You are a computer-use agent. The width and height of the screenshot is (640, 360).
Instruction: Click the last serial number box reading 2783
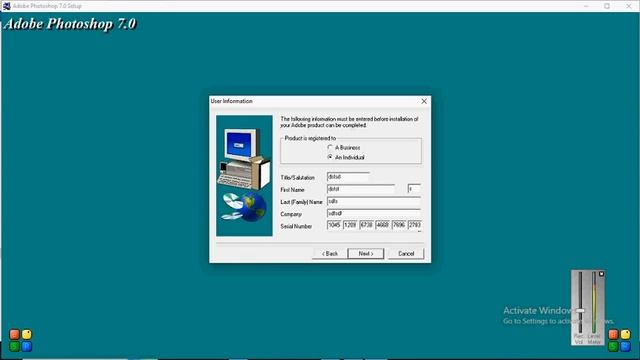[x=414, y=225]
